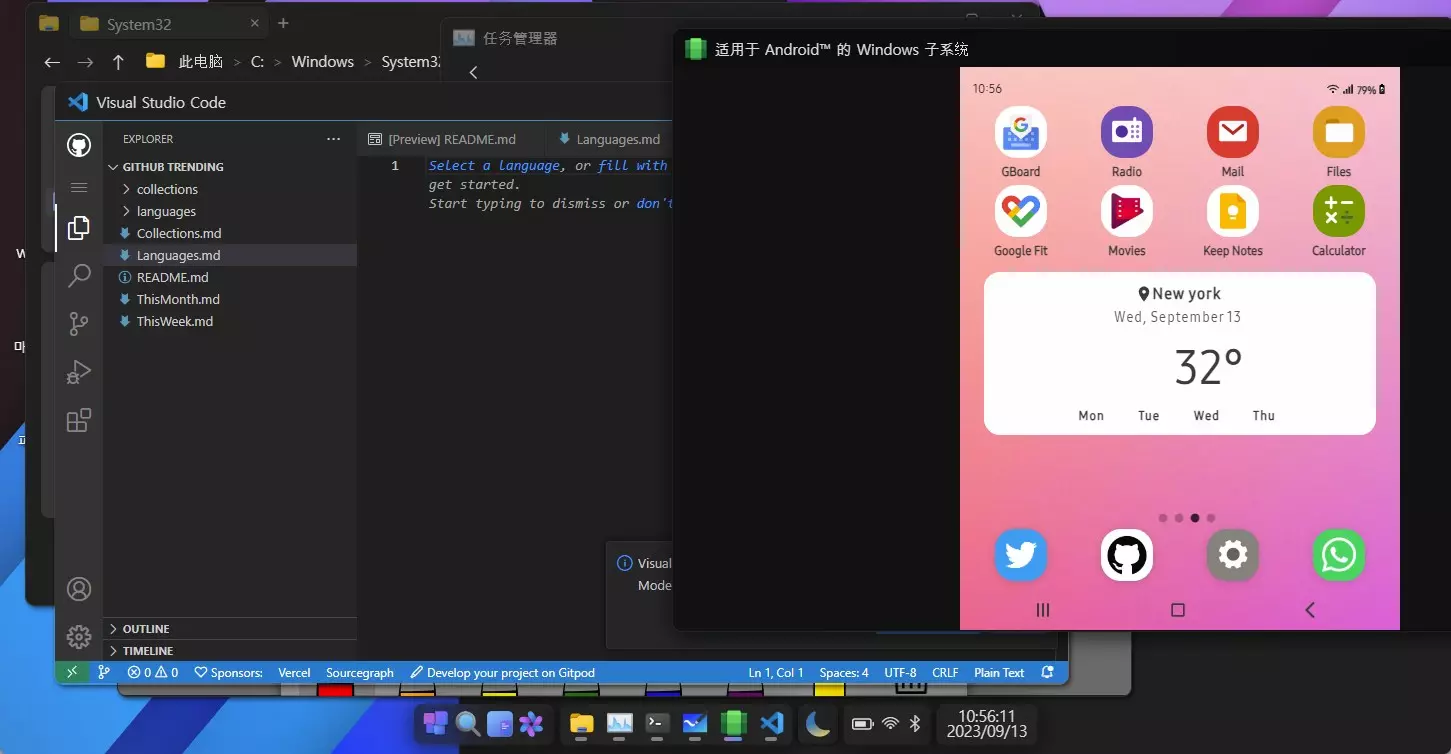1451x754 pixels.
Task: Open the GitHub view in VS Code activity bar
Action: coord(79,146)
